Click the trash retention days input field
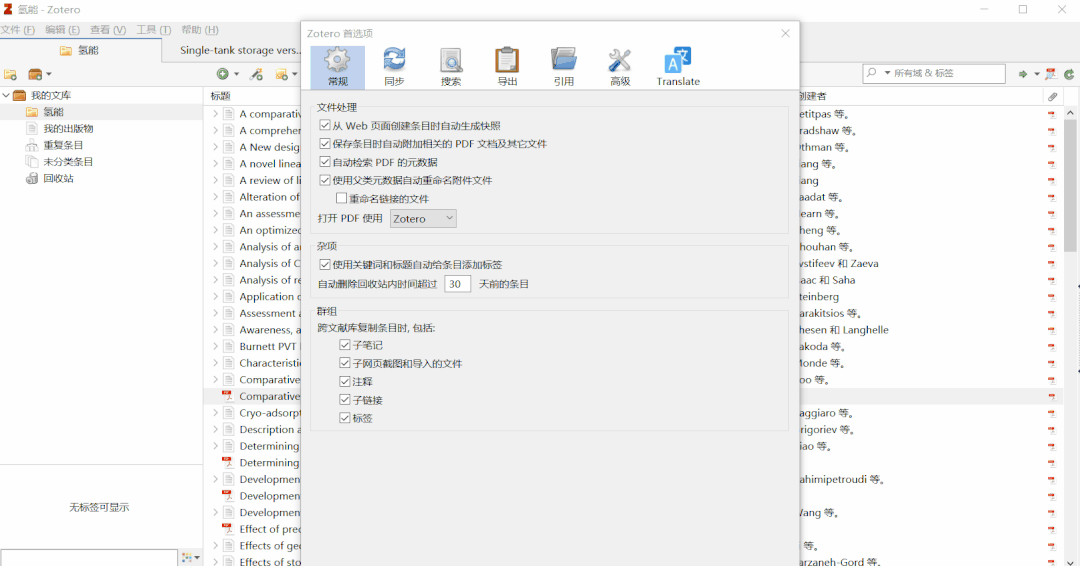 (457, 284)
